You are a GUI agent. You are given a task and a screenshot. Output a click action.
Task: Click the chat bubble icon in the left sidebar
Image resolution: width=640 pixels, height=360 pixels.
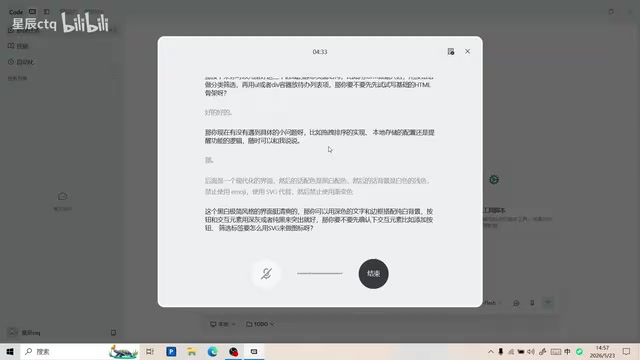62,197
